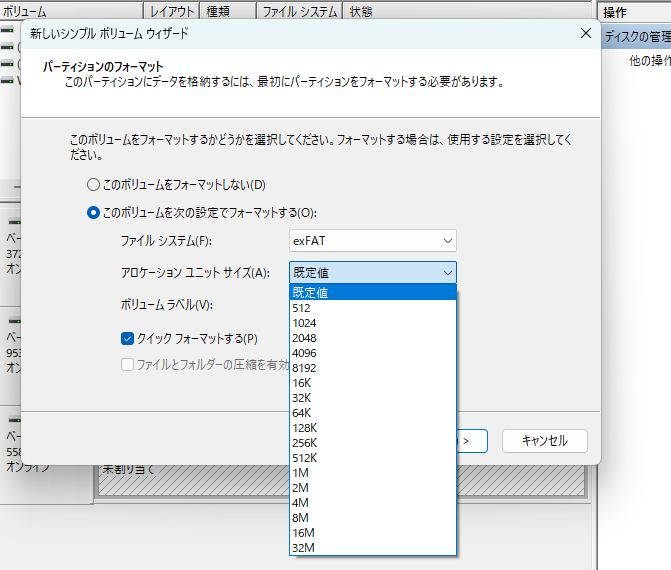671x570 pixels.
Task: Open ディスクの管理 in the actions pane
Action: click(636, 37)
